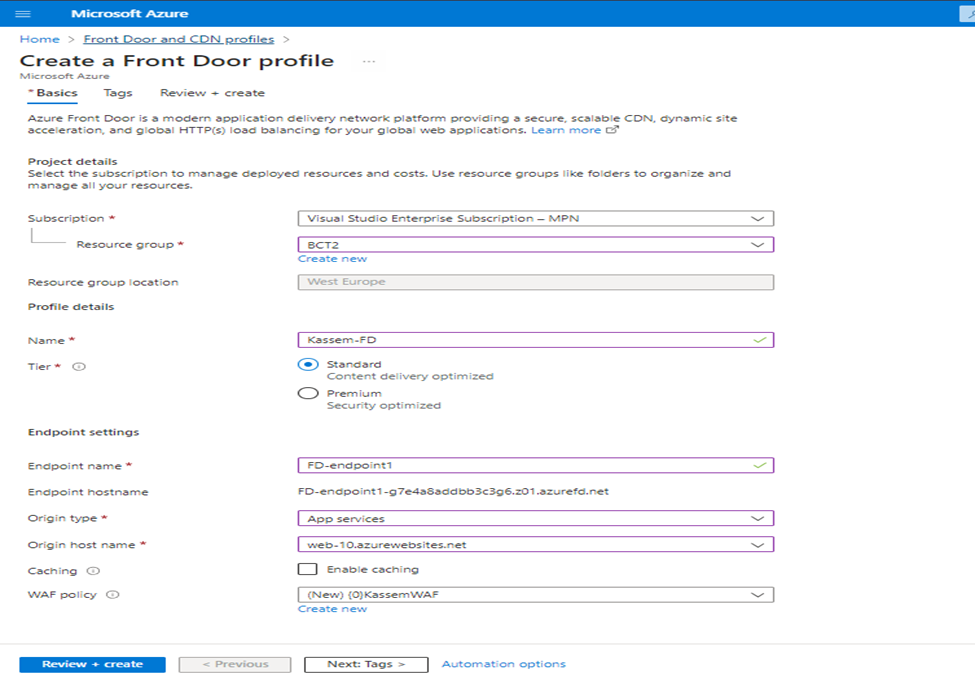Select the Premium tier radio button

308,393
